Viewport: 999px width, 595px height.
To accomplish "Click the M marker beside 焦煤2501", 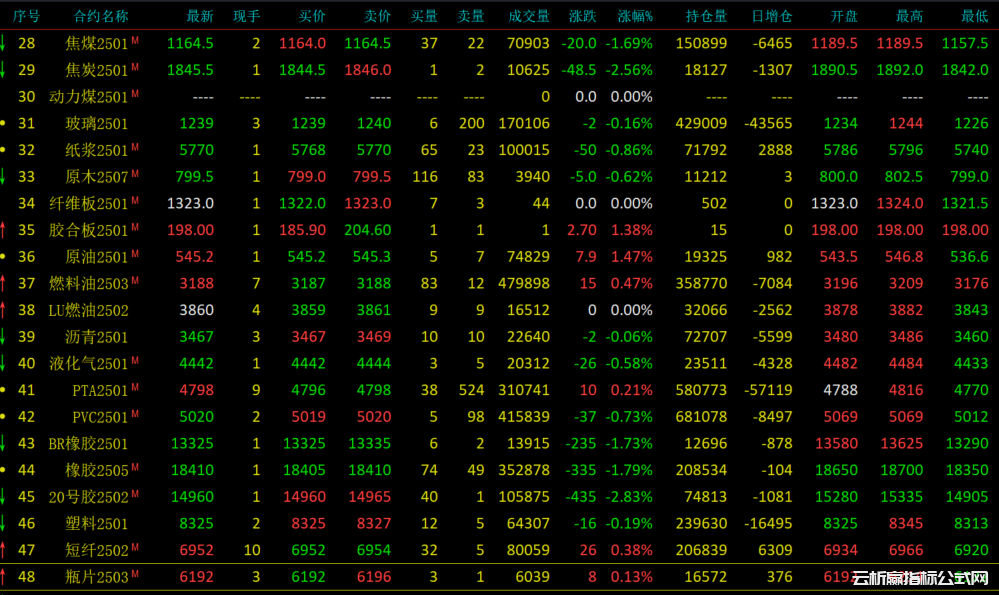I will click(135, 40).
